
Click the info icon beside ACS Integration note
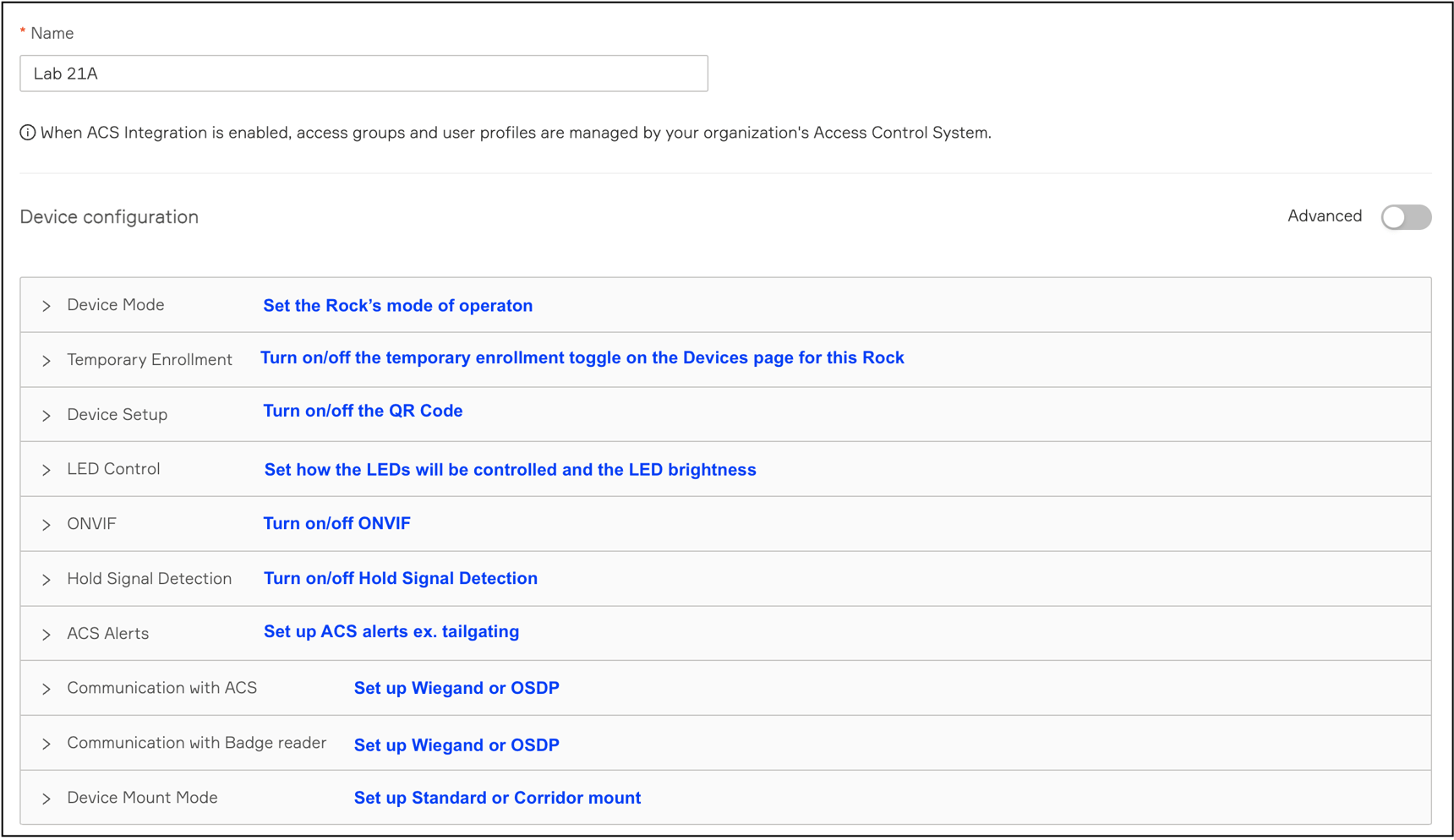point(28,133)
